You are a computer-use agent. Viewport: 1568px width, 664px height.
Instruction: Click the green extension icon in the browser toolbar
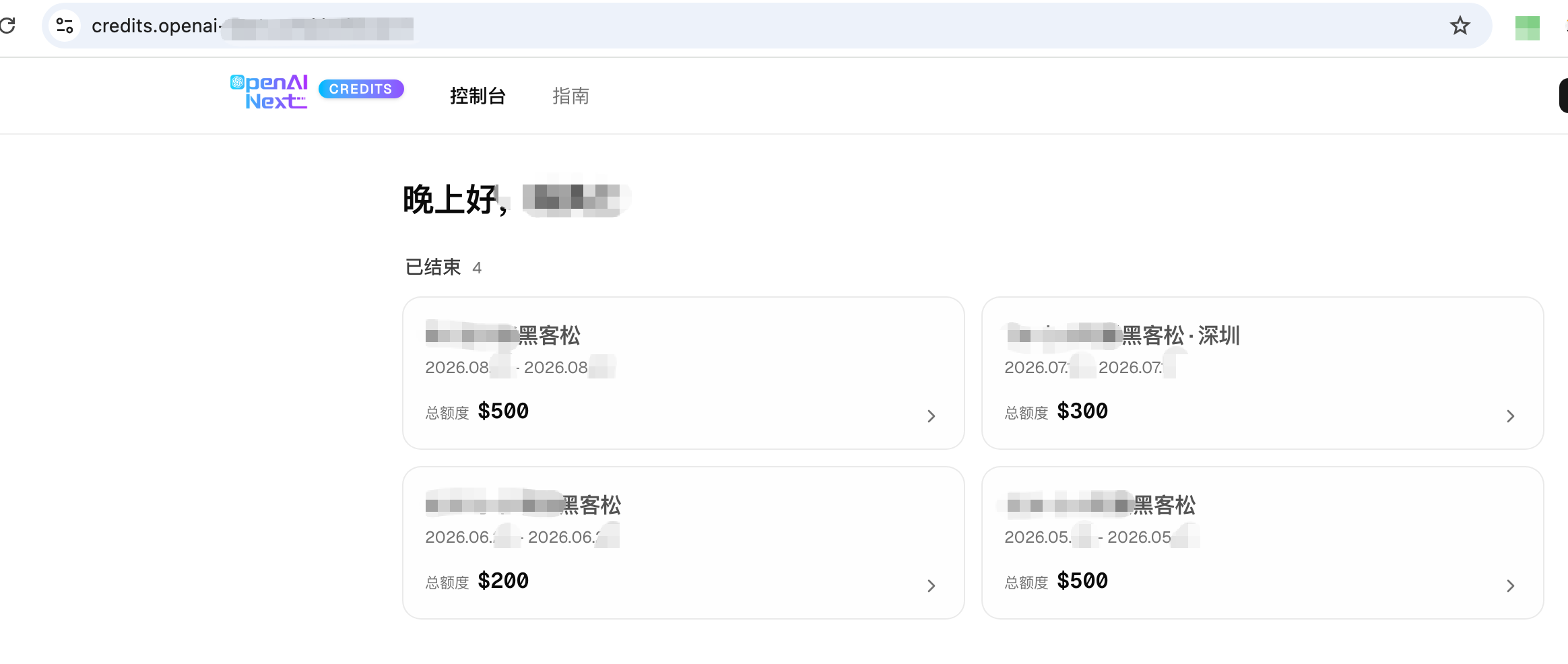[1527, 28]
